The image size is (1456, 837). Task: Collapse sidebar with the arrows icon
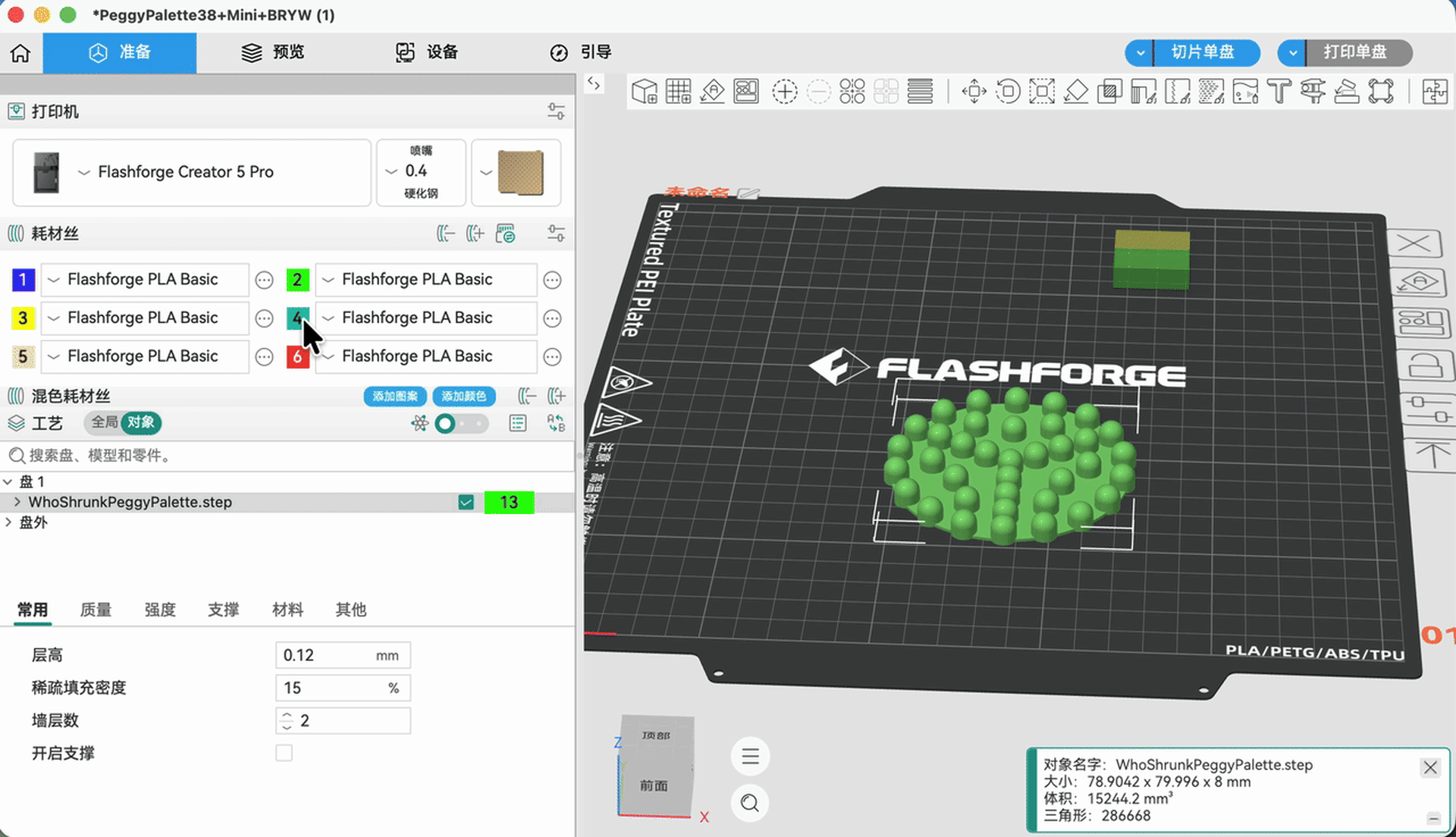594,84
